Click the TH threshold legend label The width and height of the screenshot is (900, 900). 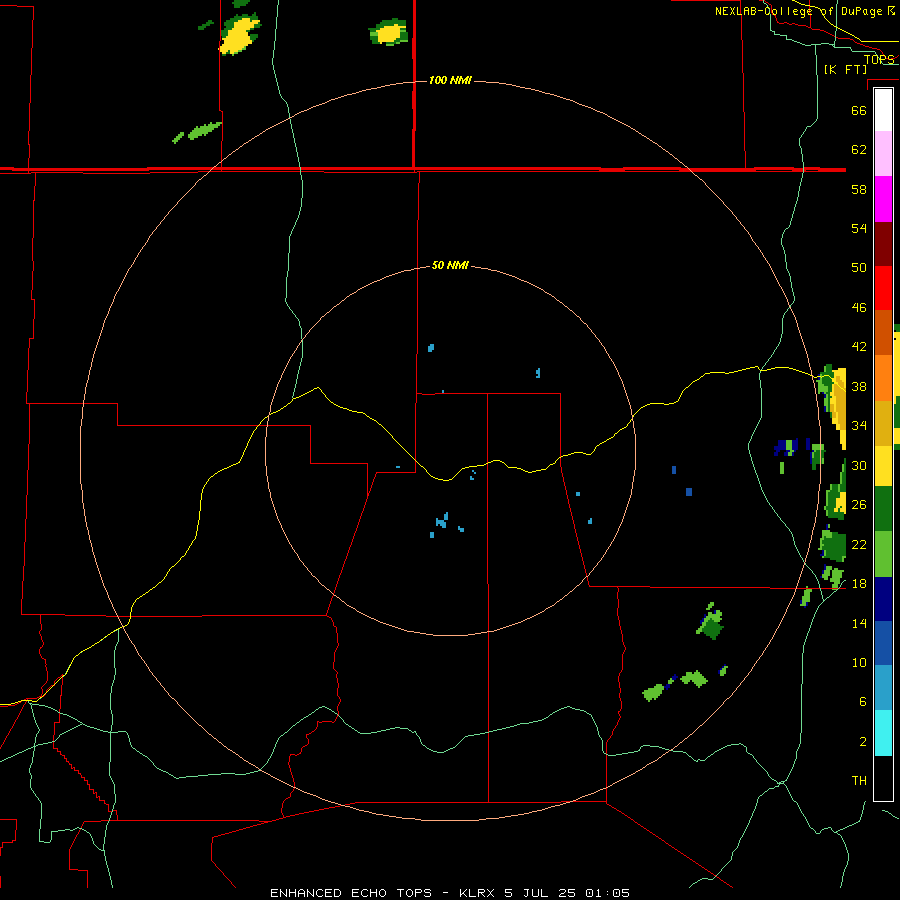[859, 780]
